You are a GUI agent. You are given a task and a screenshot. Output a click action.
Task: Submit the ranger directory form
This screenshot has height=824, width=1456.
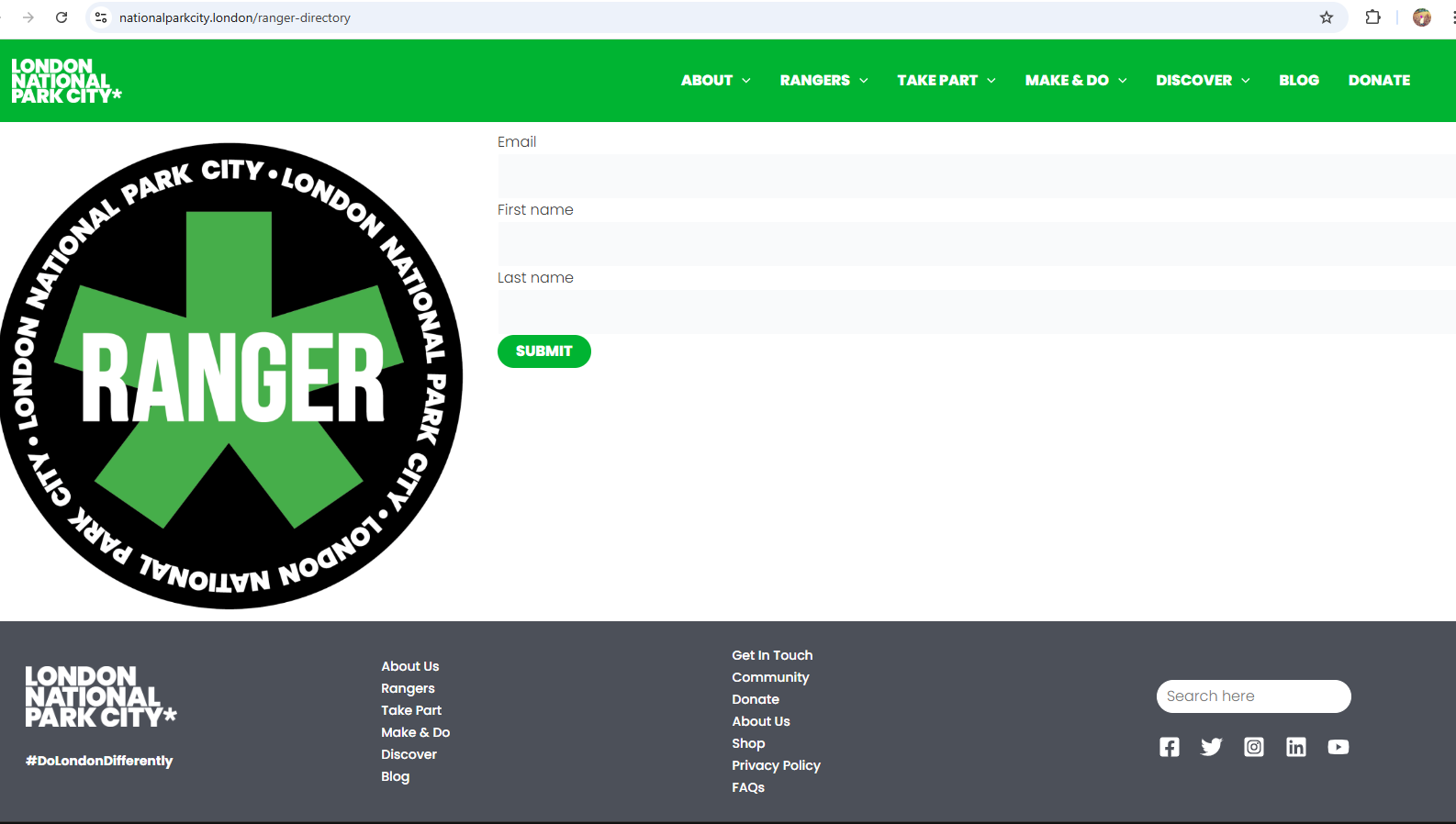tap(544, 351)
